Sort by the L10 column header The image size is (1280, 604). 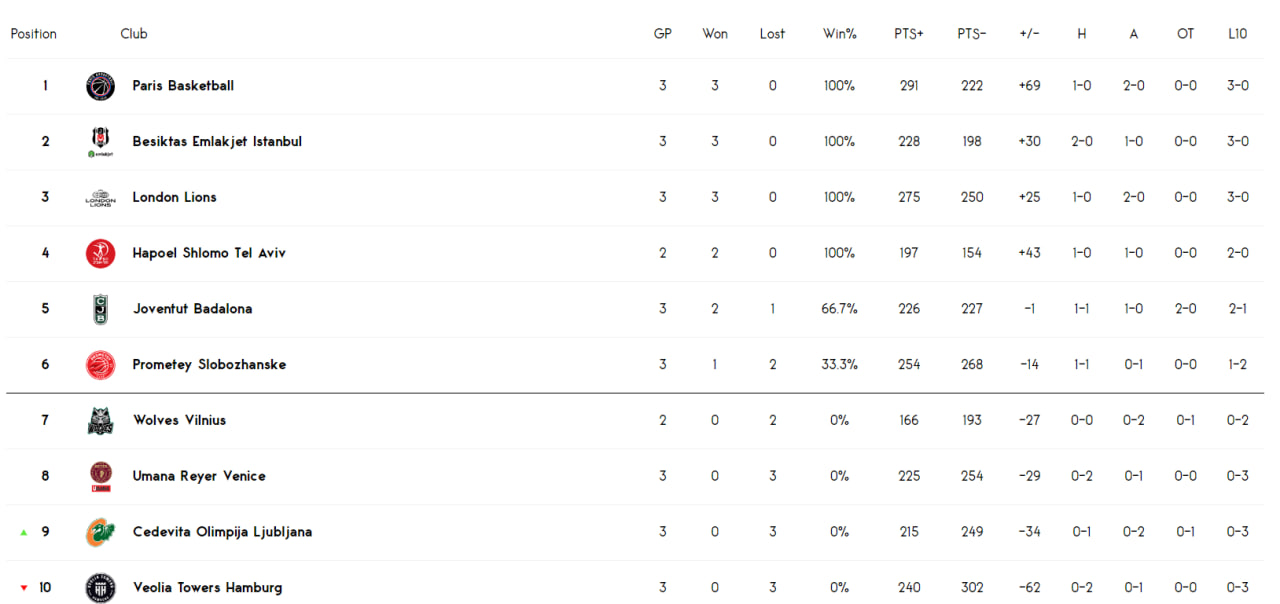(1238, 34)
